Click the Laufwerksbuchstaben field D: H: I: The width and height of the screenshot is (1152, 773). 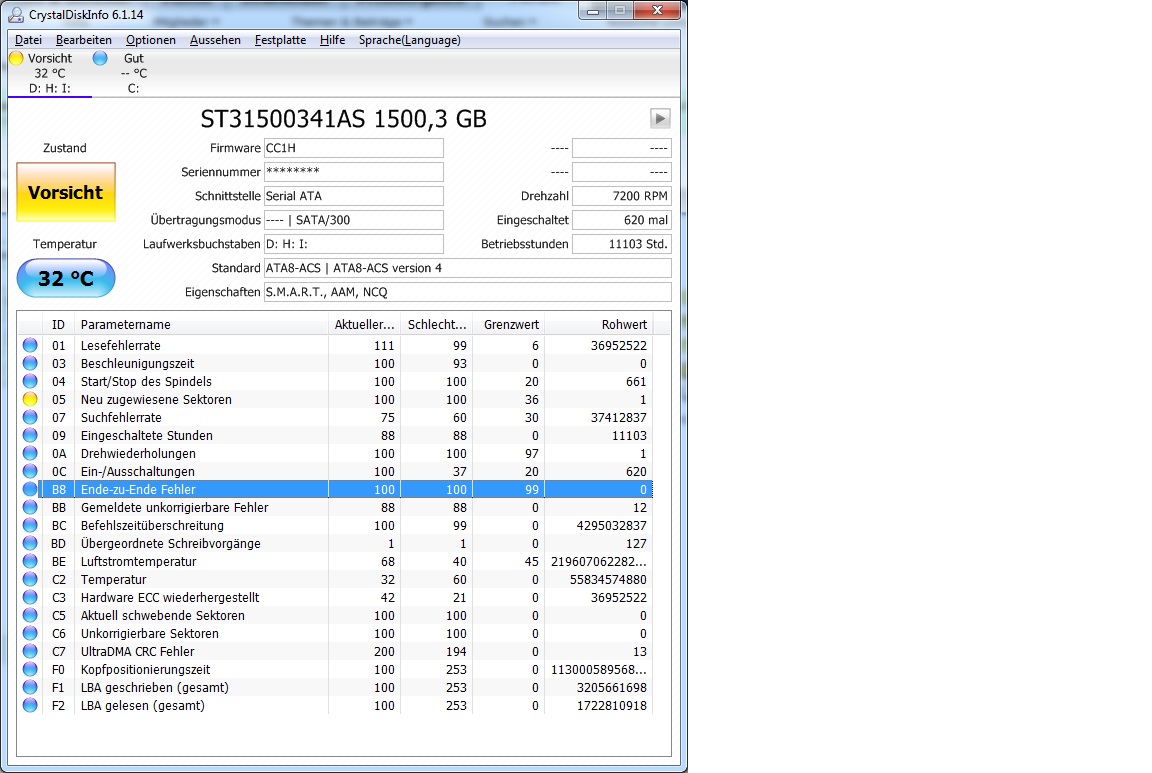coord(354,244)
